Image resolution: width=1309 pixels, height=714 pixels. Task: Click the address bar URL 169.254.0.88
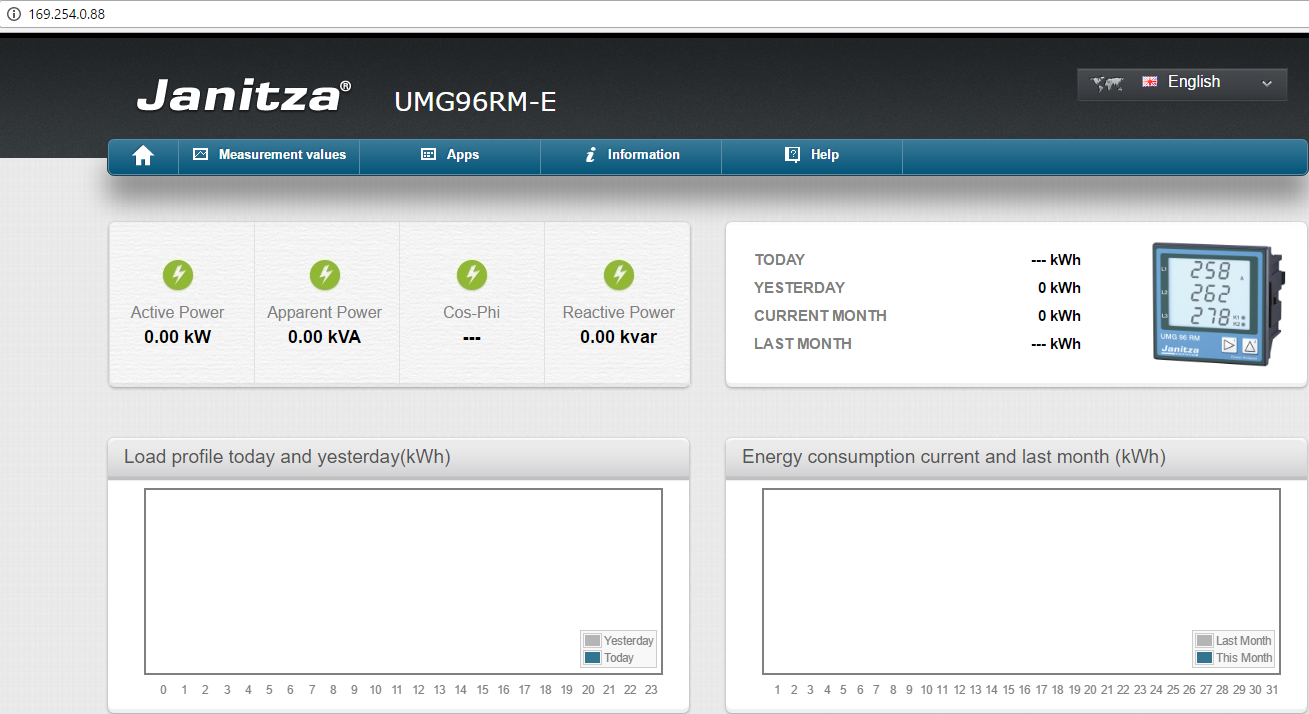pos(67,14)
